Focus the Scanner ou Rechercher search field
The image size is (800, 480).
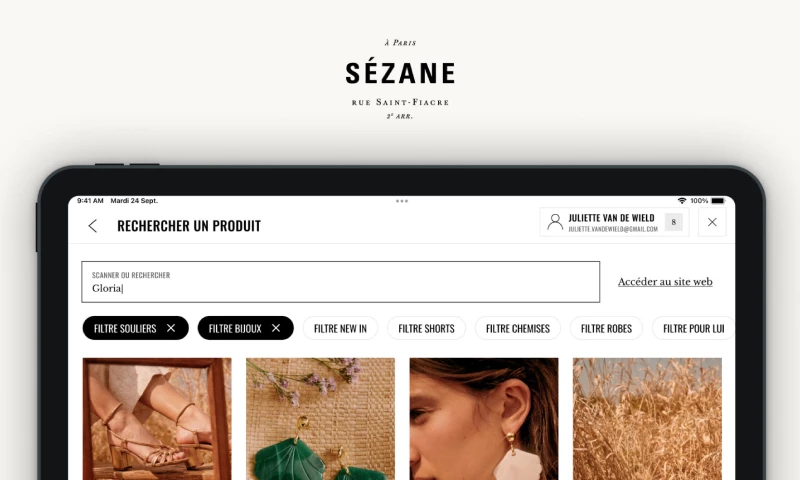(340, 282)
